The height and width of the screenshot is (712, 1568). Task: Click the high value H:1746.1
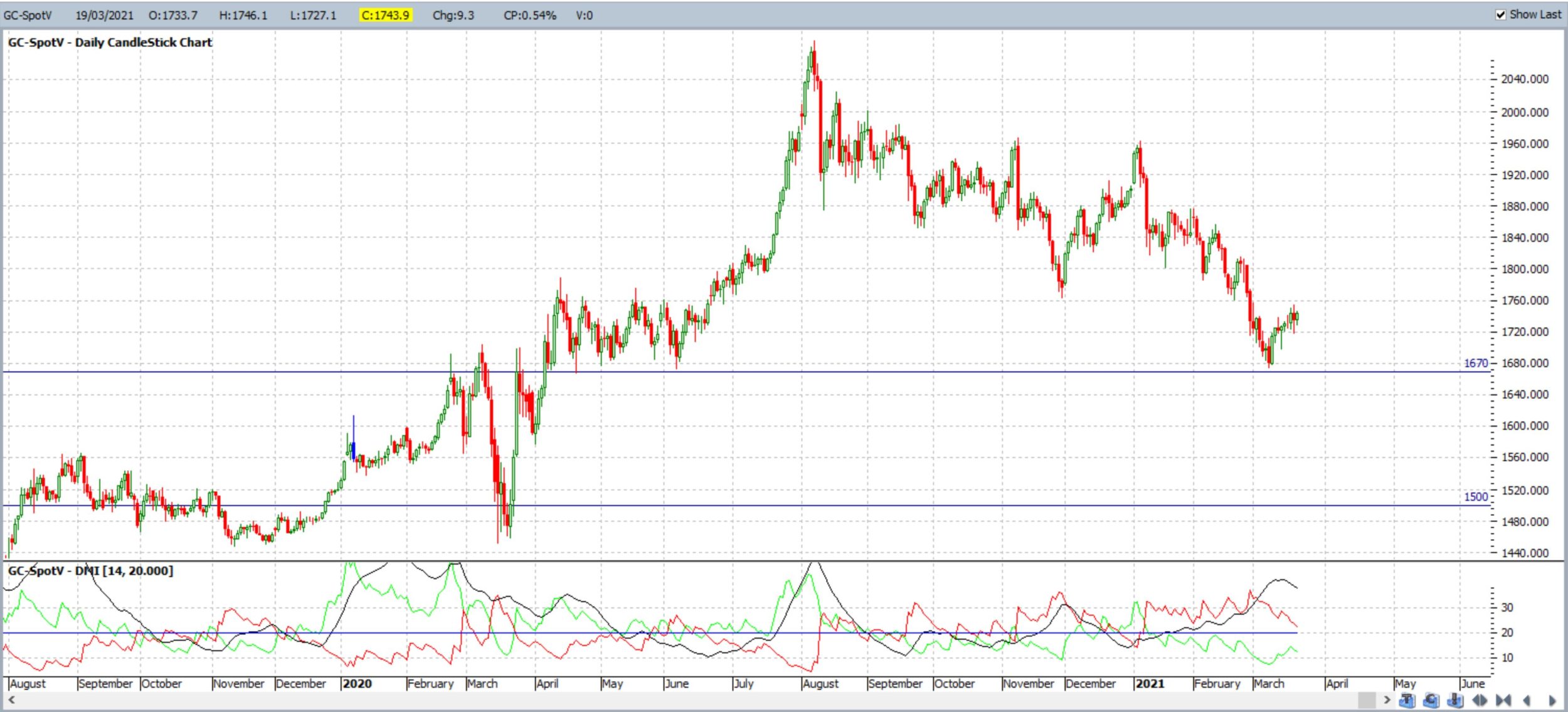coord(243,15)
